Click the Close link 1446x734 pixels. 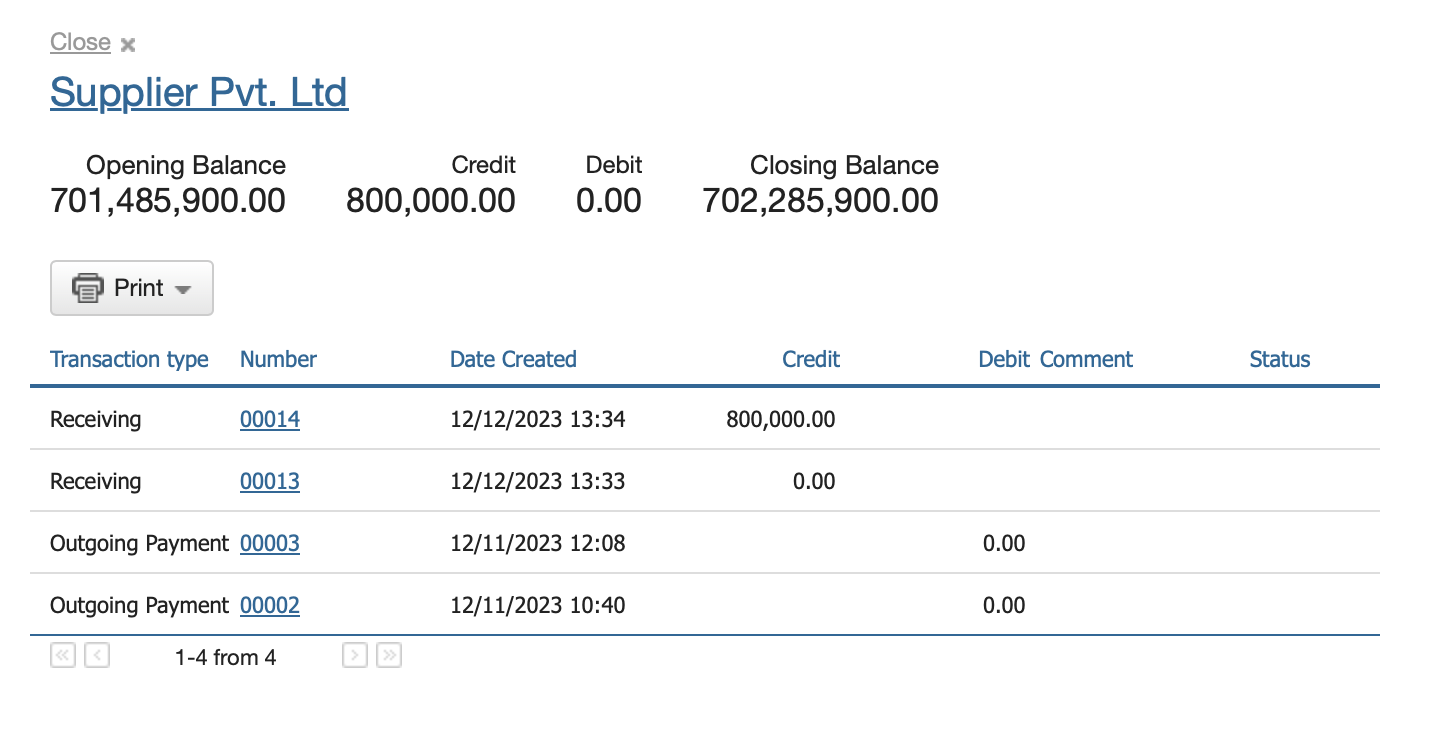point(80,42)
